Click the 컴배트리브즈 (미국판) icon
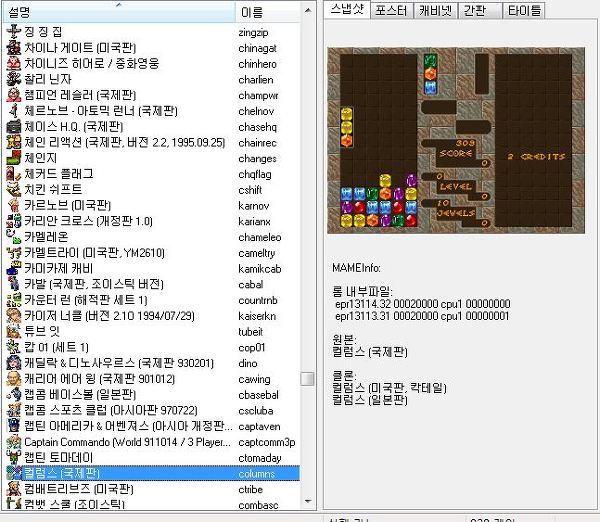The image size is (600, 522). (x=14, y=489)
